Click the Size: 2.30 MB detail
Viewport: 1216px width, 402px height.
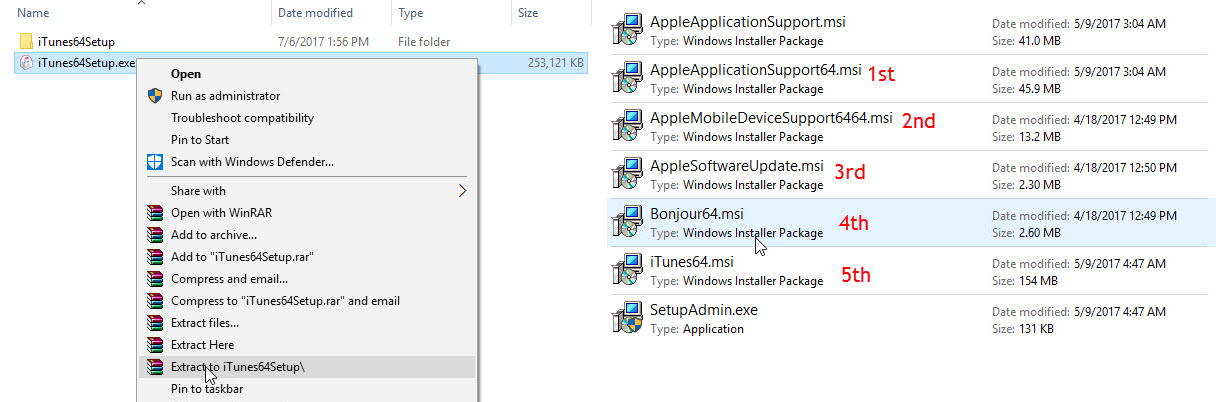click(x=1028, y=185)
